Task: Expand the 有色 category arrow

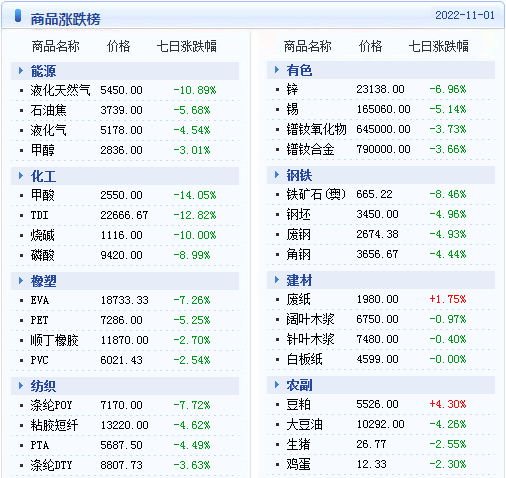Action: [277, 69]
